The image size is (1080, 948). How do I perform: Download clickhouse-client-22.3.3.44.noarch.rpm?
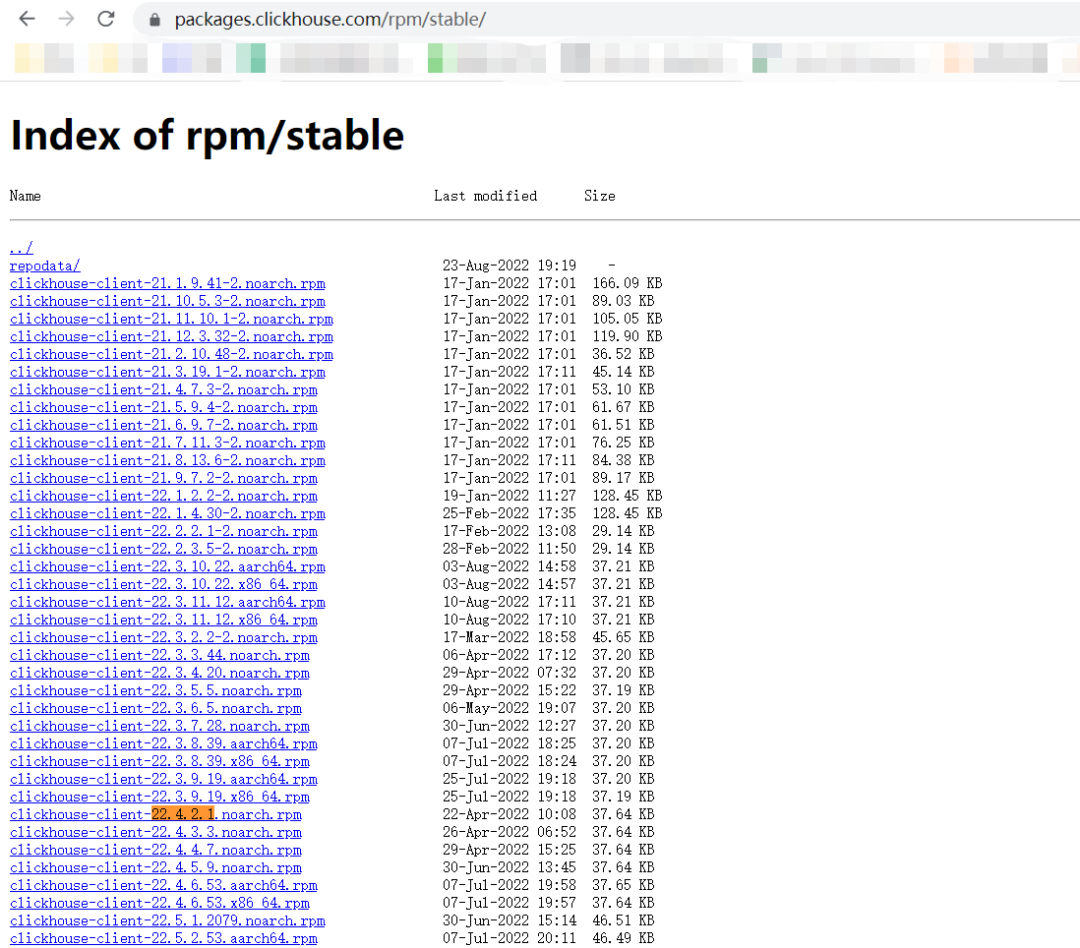tap(160, 655)
